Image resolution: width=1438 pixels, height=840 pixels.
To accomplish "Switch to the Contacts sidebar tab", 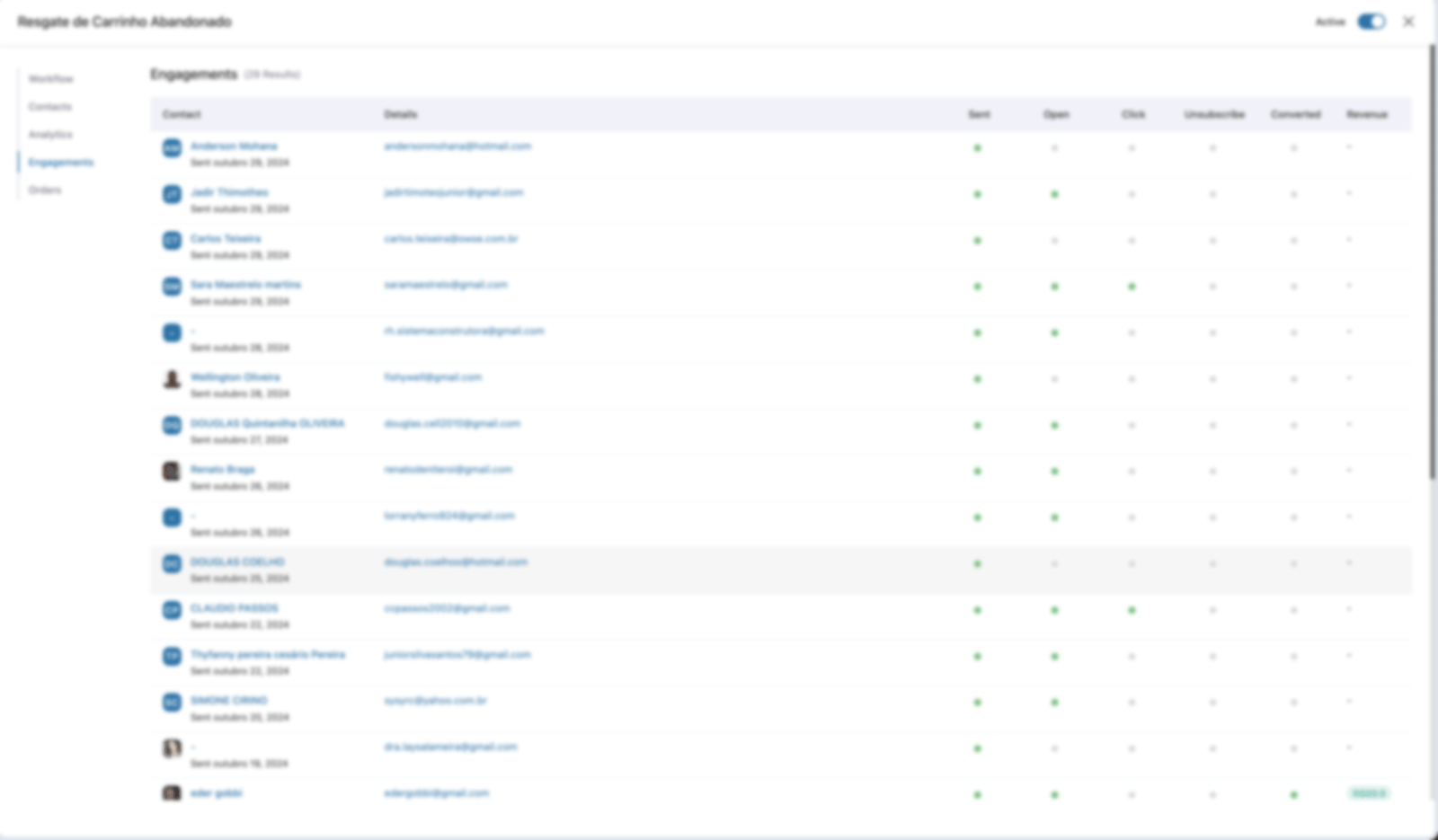I will 50,107.
